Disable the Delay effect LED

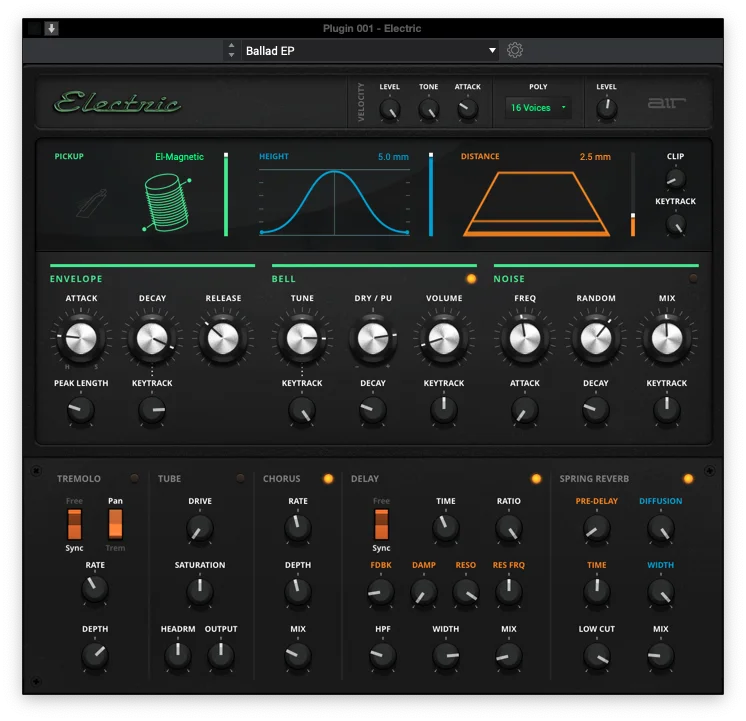tap(536, 478)
